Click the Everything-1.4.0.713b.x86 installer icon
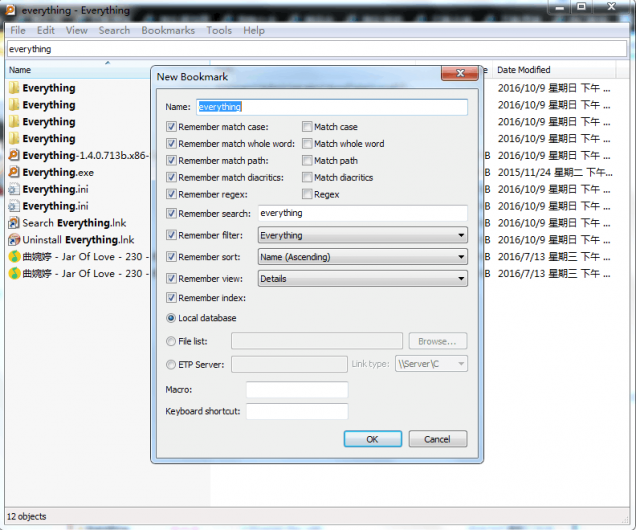636x530 pixels. 14,155
